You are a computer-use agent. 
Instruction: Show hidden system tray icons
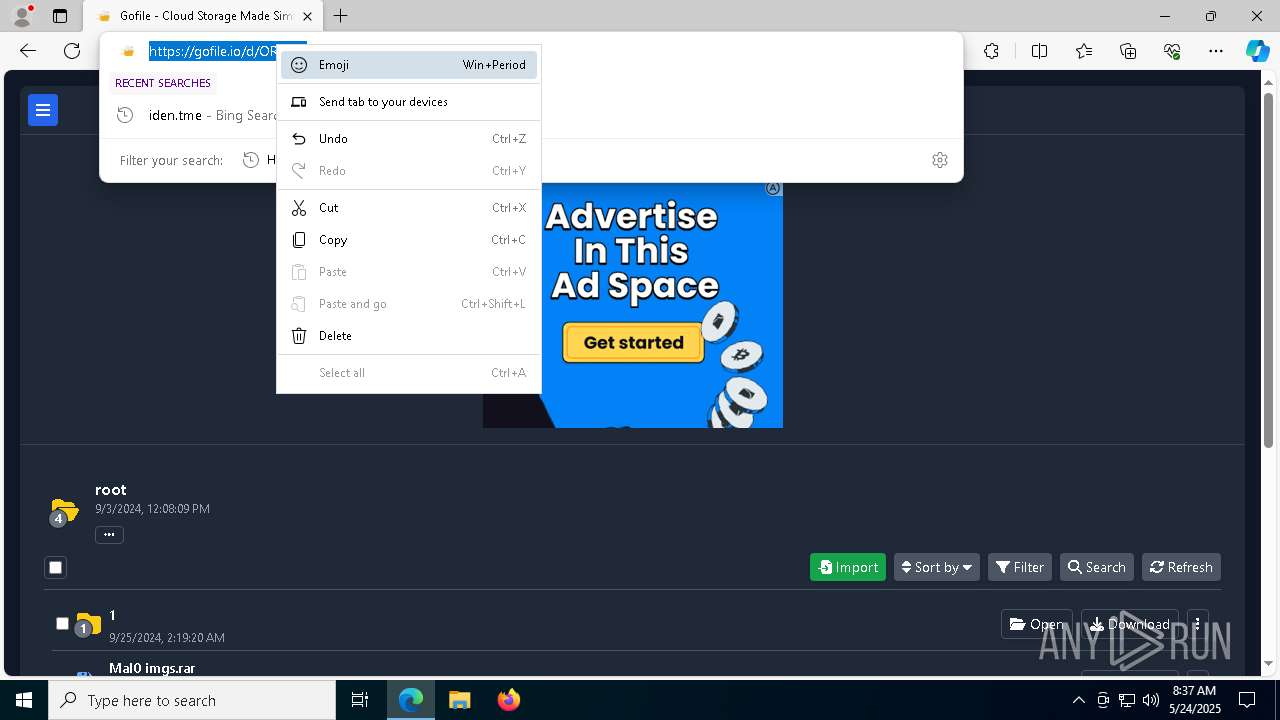click(1078, 700)
